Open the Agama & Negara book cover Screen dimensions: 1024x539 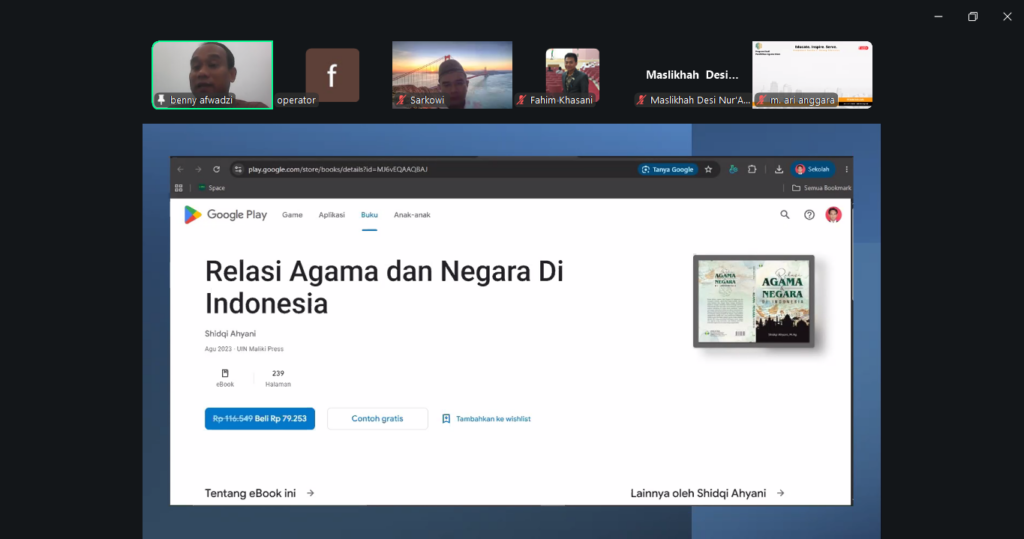[x=754, y=301]
